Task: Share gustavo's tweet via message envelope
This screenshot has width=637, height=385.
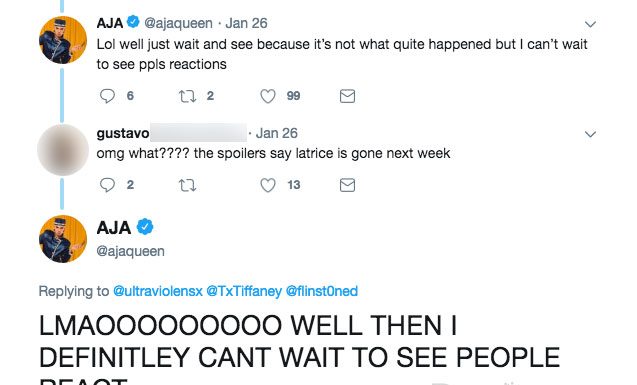Action: 347,185
